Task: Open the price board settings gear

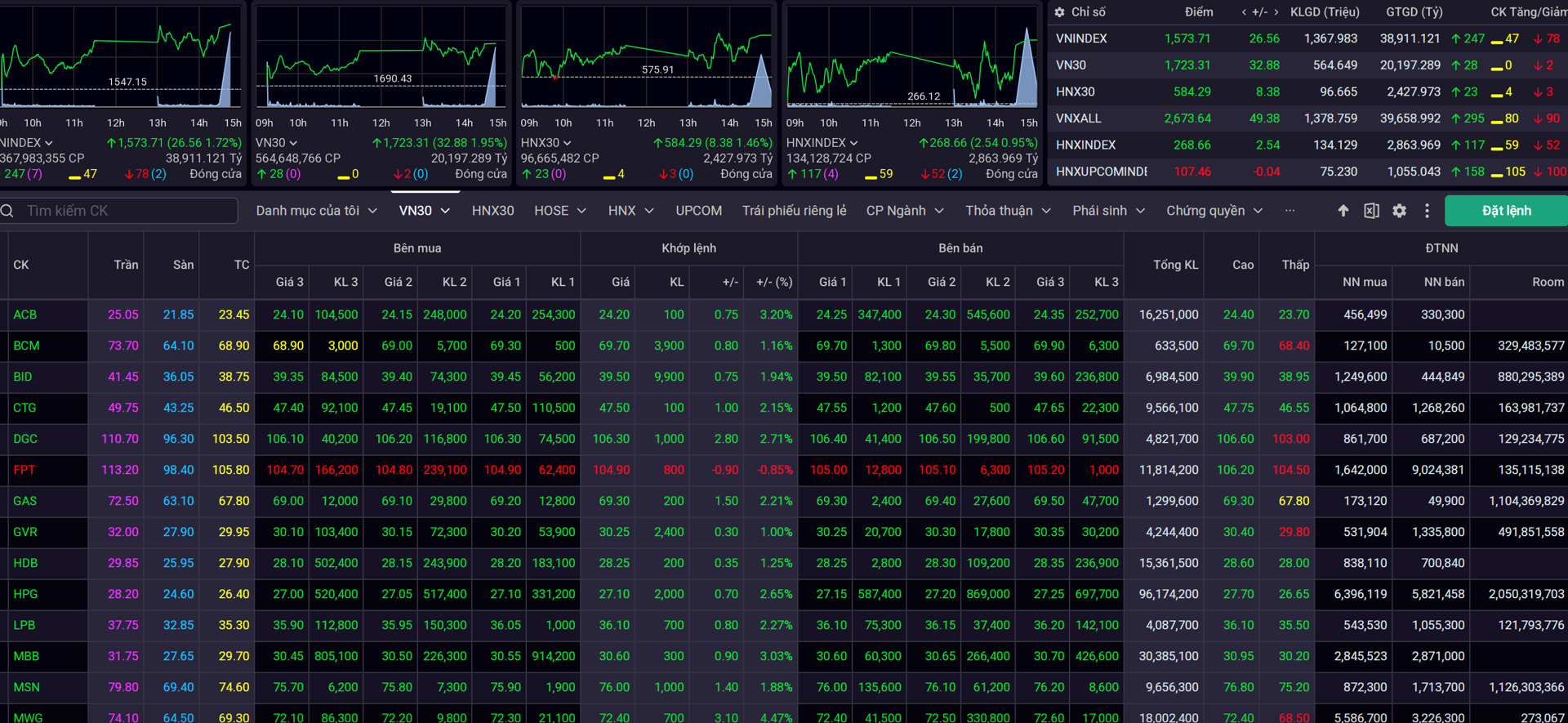Action: pos(1399,211)
